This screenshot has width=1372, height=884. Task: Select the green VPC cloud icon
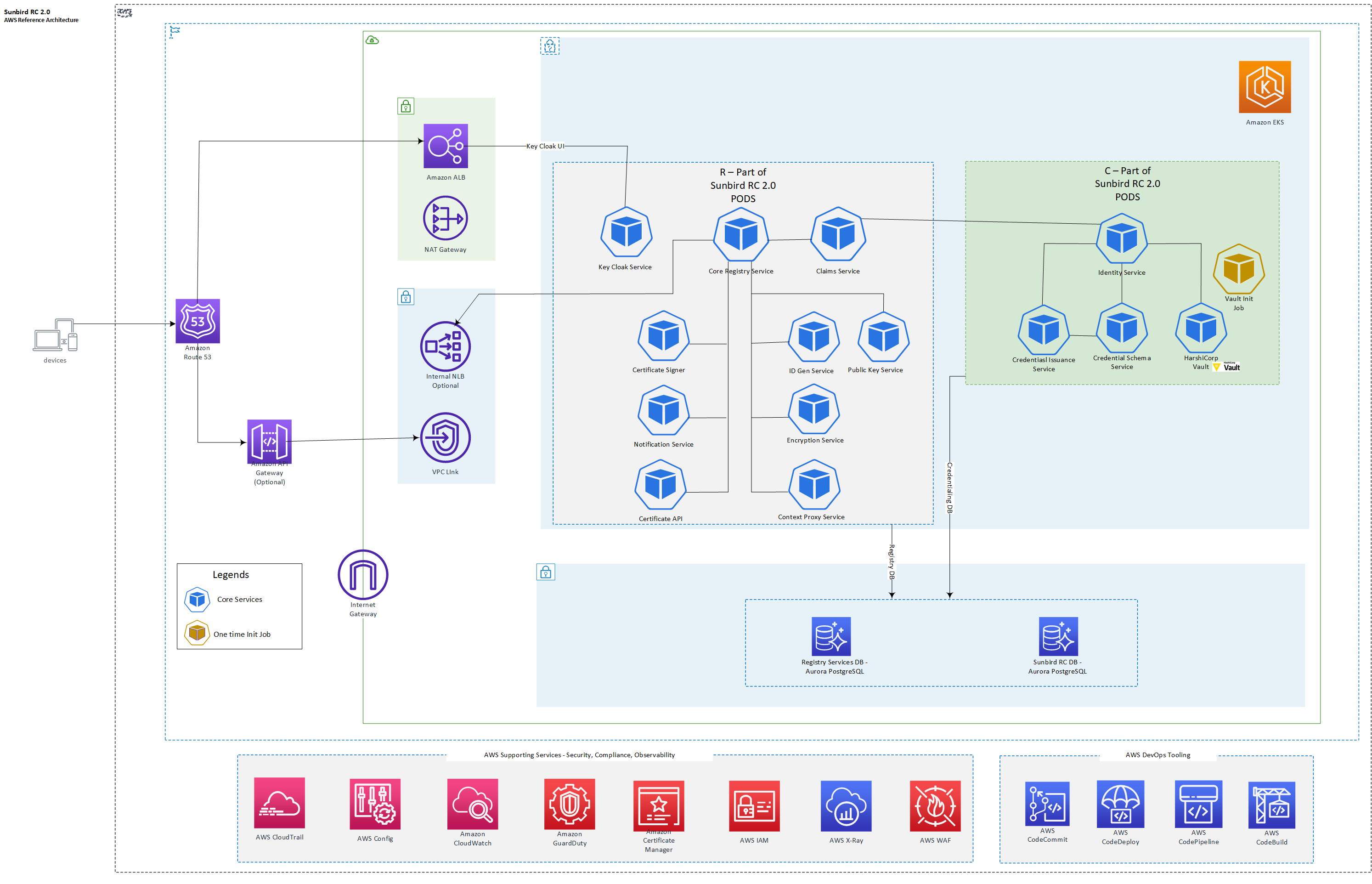coord(372,40)
